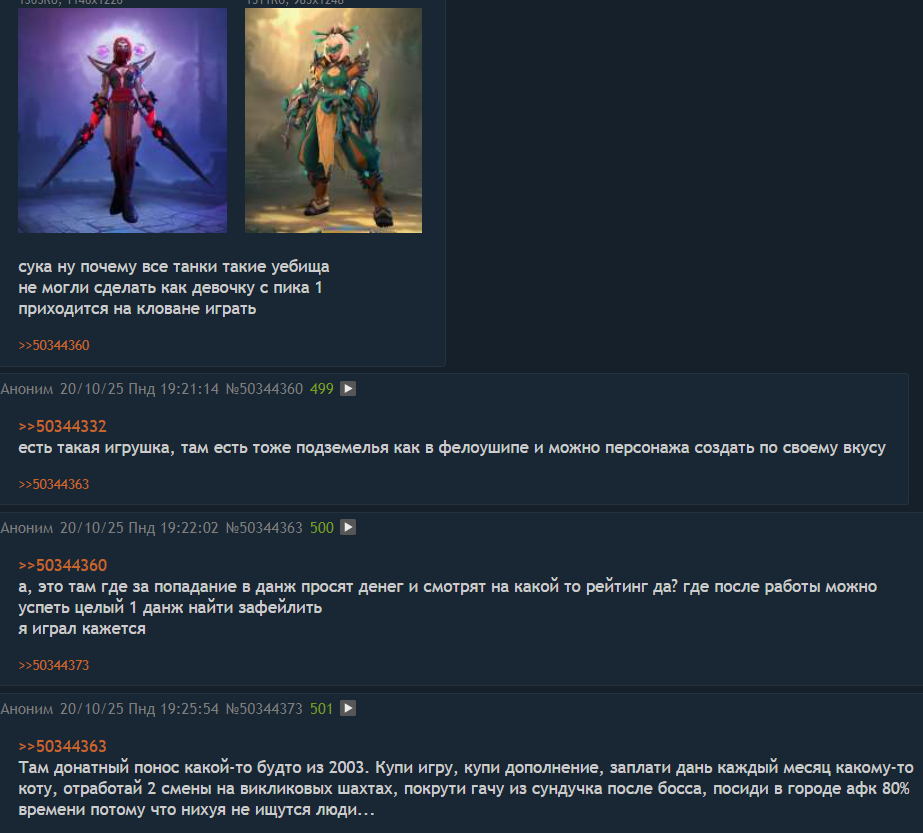The width and height of the screenshot is (923, 833).
Task: Open menu arrow on post №50344363
Action: click(348, 527)
